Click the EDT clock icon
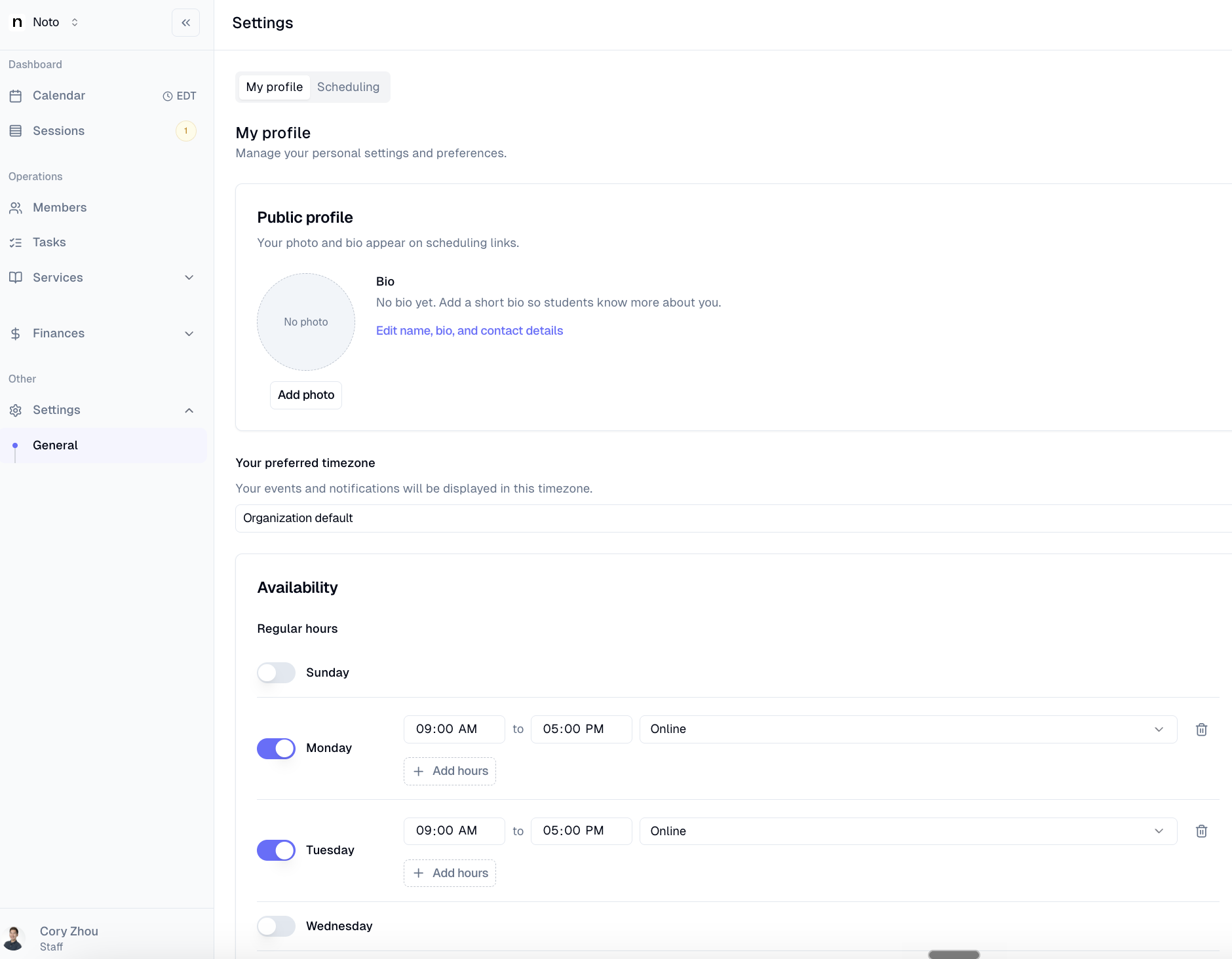Viewport: 1232px width, 959px height. pos(168,96)
